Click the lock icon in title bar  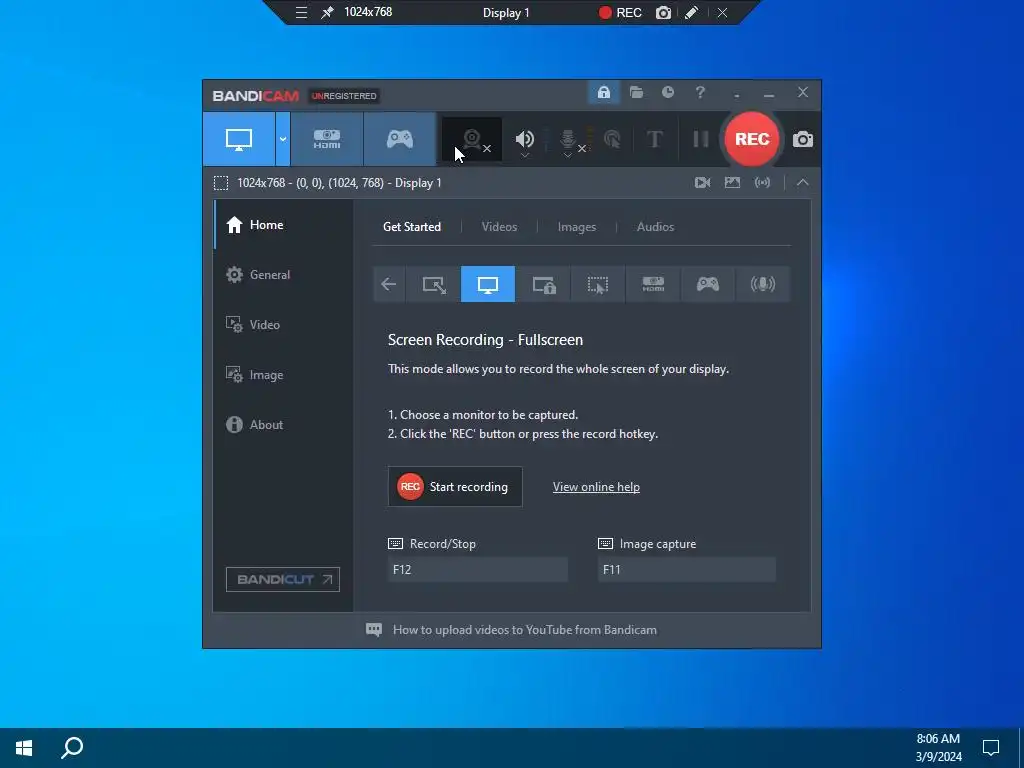coord(603,92)
